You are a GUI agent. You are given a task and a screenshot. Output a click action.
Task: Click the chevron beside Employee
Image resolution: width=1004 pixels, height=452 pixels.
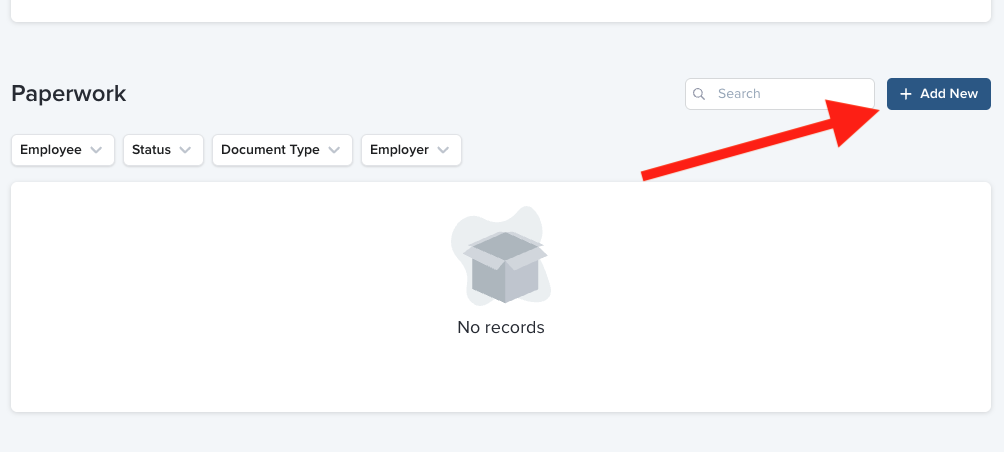(96, 150)
